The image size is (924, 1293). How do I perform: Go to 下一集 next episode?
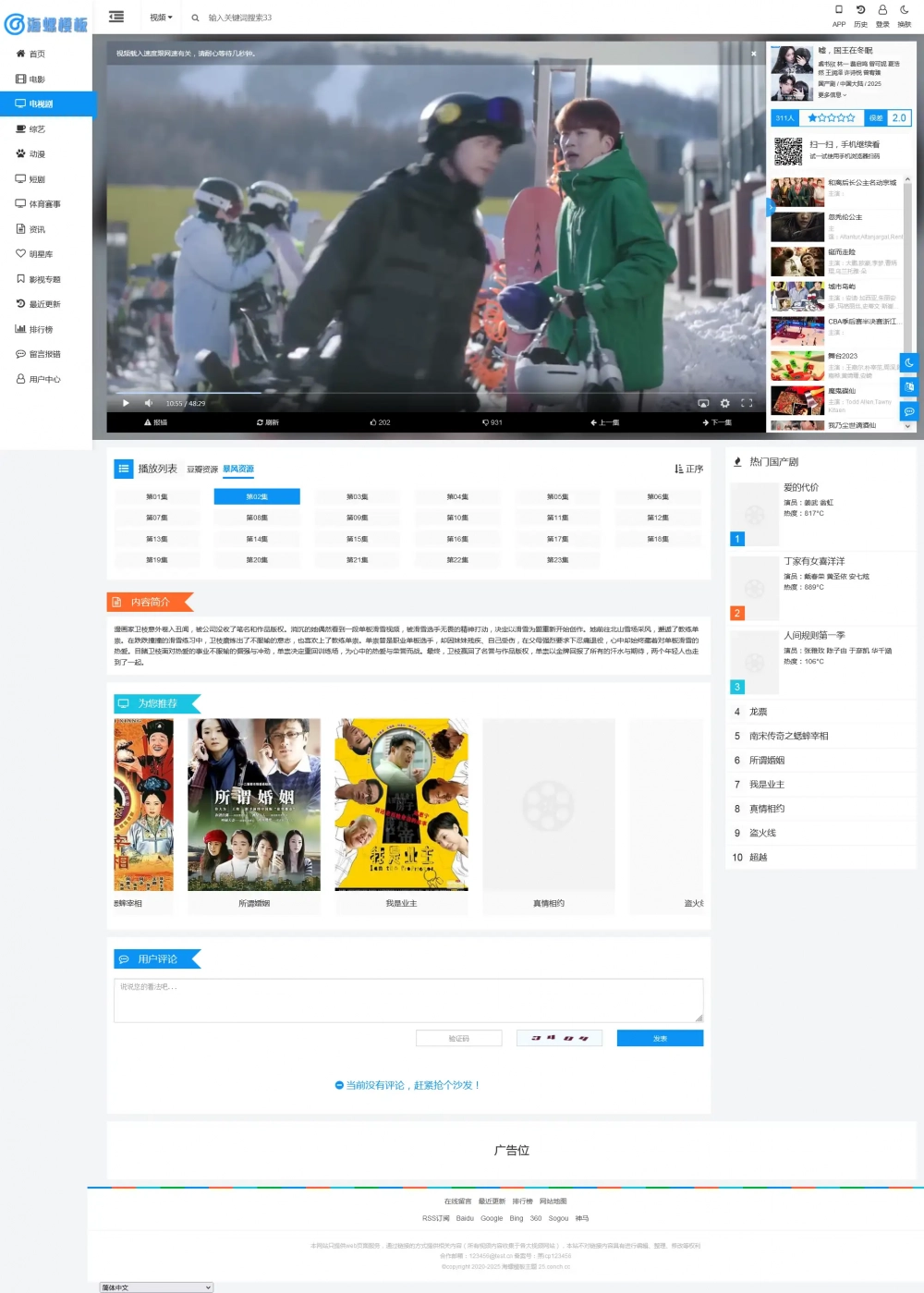(717, 422)
